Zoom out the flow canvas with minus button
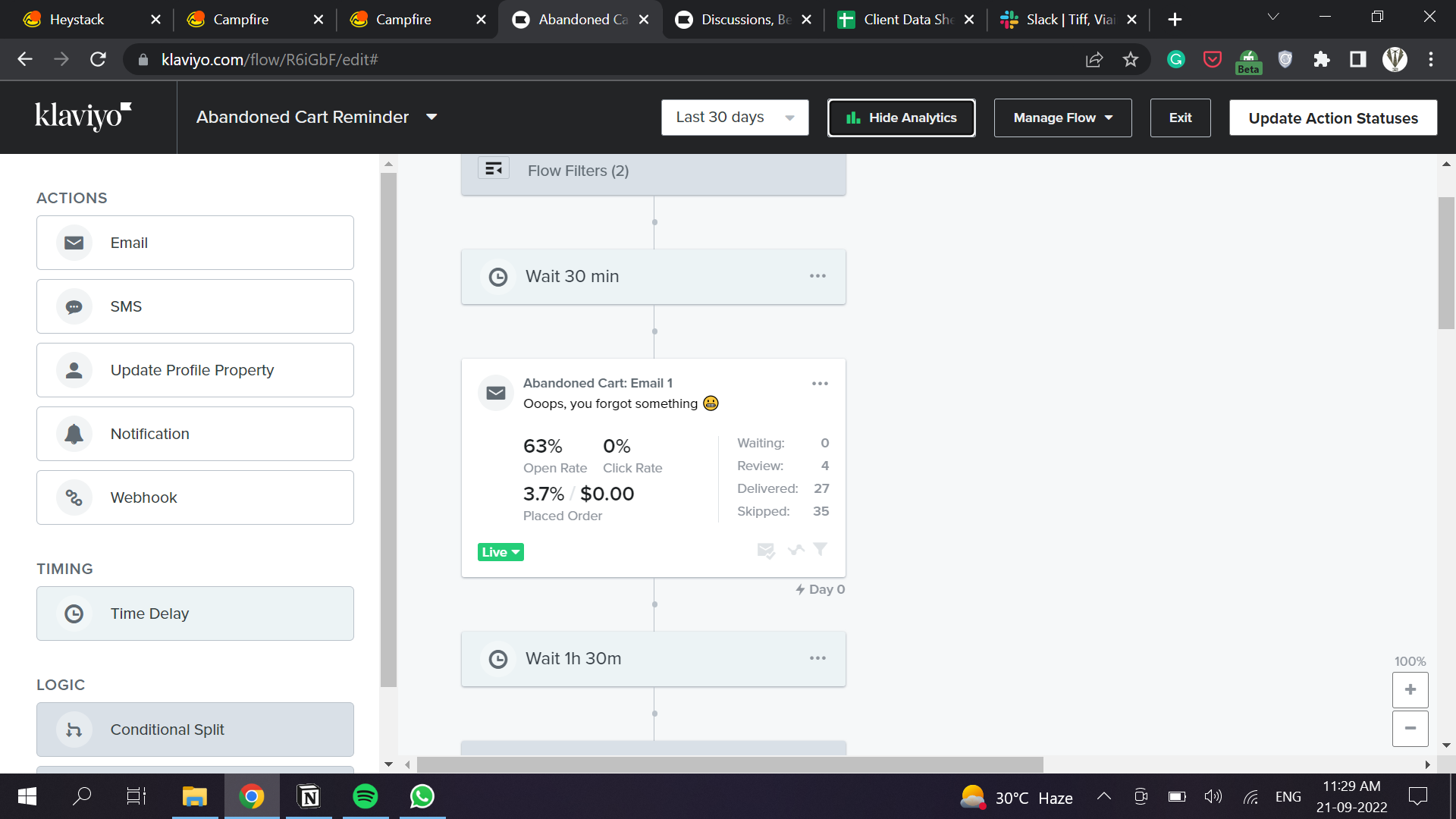 point(1410,728)
